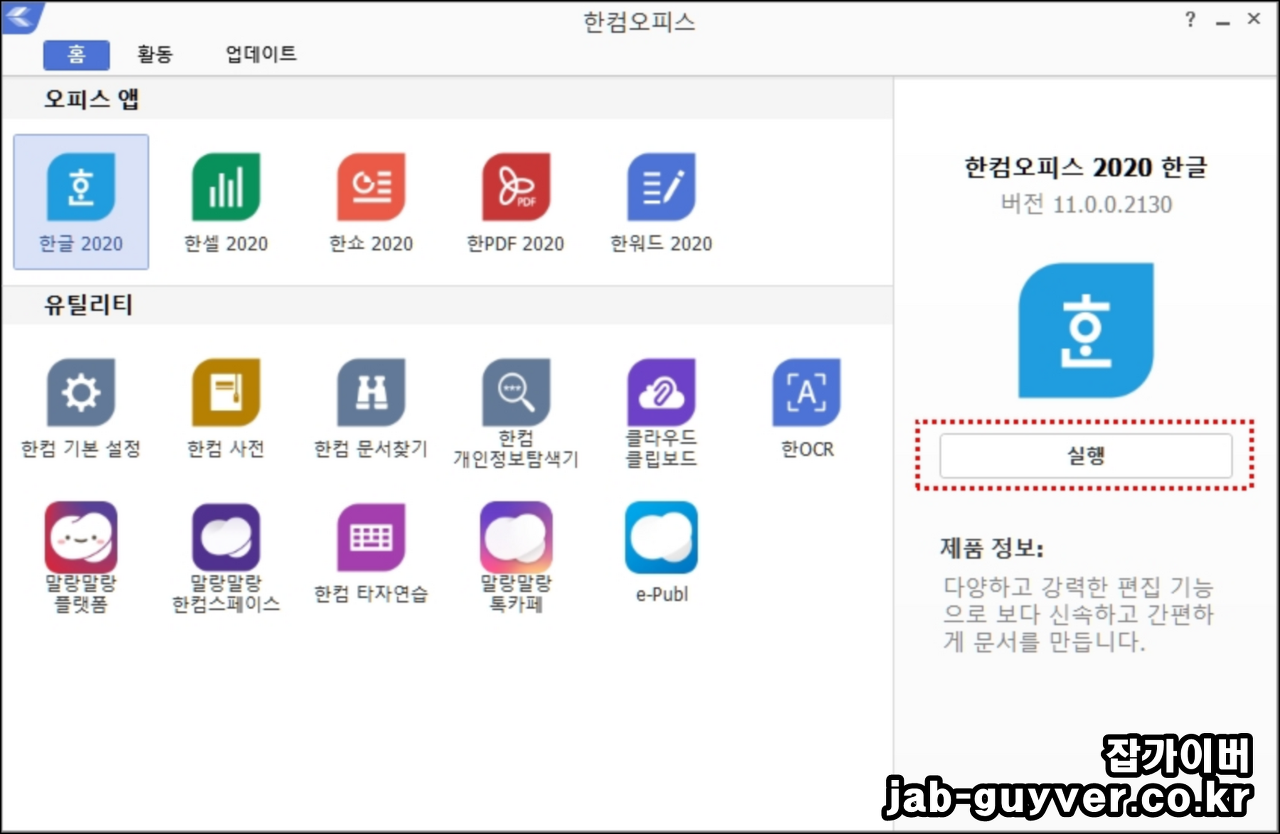Select the 말랑말랑 한컴스페이스 icon
The width and height of the screenshot is (1280, 834).
[x=226, y=537]
